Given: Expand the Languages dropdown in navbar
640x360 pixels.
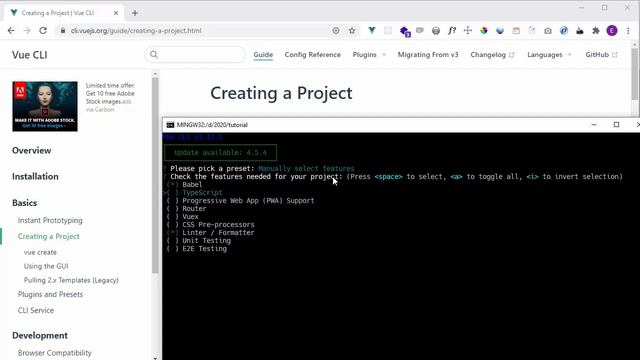Looking at the screenshot, I should [x=549, y=55].
